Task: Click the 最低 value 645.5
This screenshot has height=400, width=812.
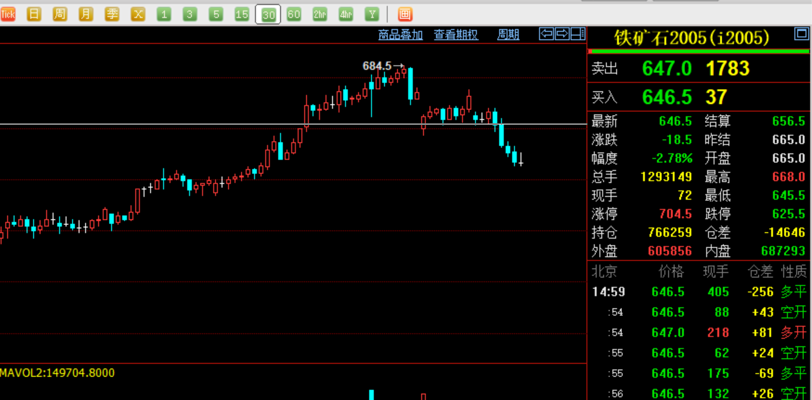Action: (x=789, y=195)
